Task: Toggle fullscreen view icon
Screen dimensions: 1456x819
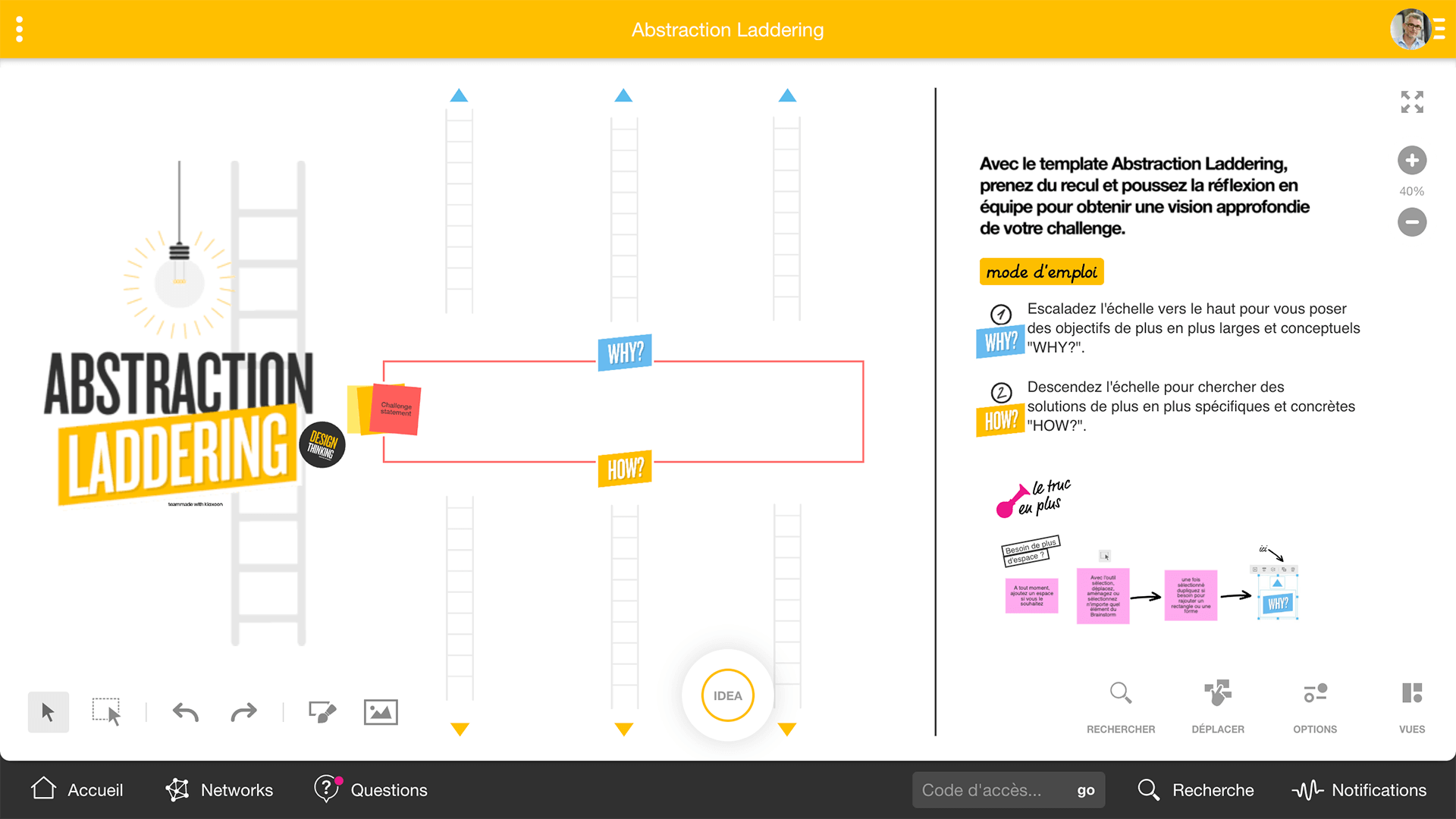Action: tap(1411, 102)
